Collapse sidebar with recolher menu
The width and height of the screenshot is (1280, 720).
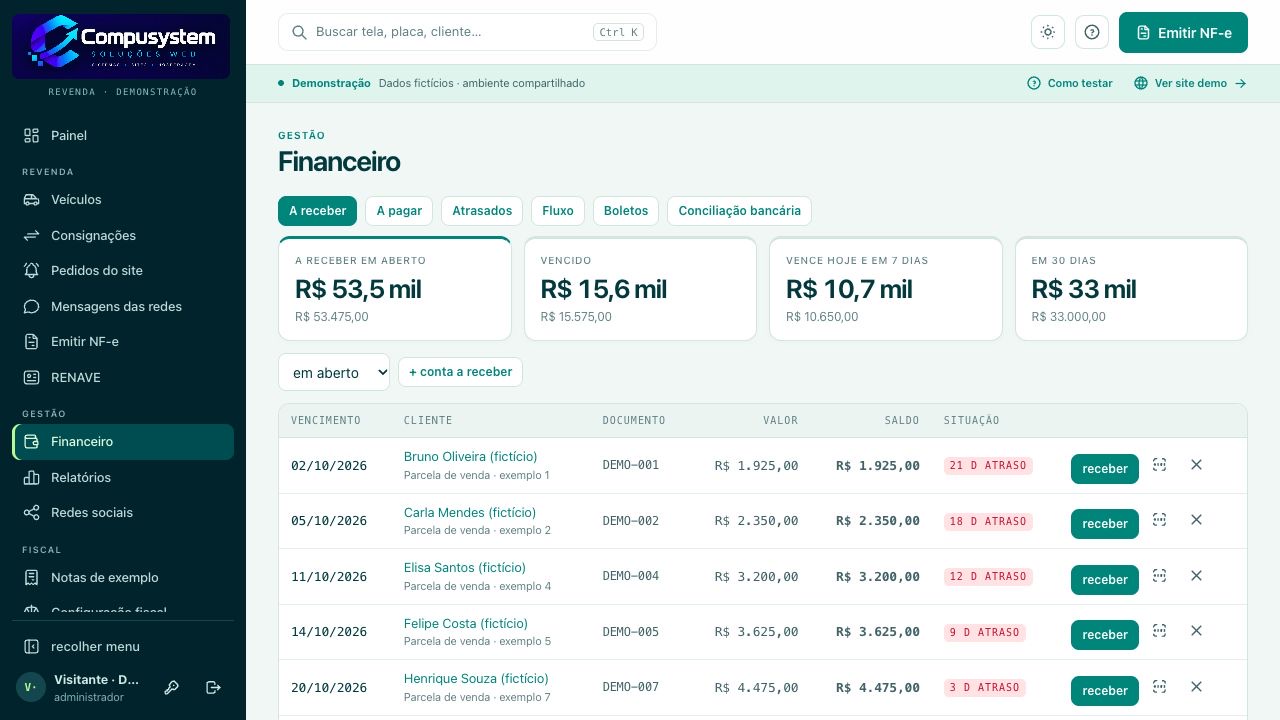coord(123,646)
